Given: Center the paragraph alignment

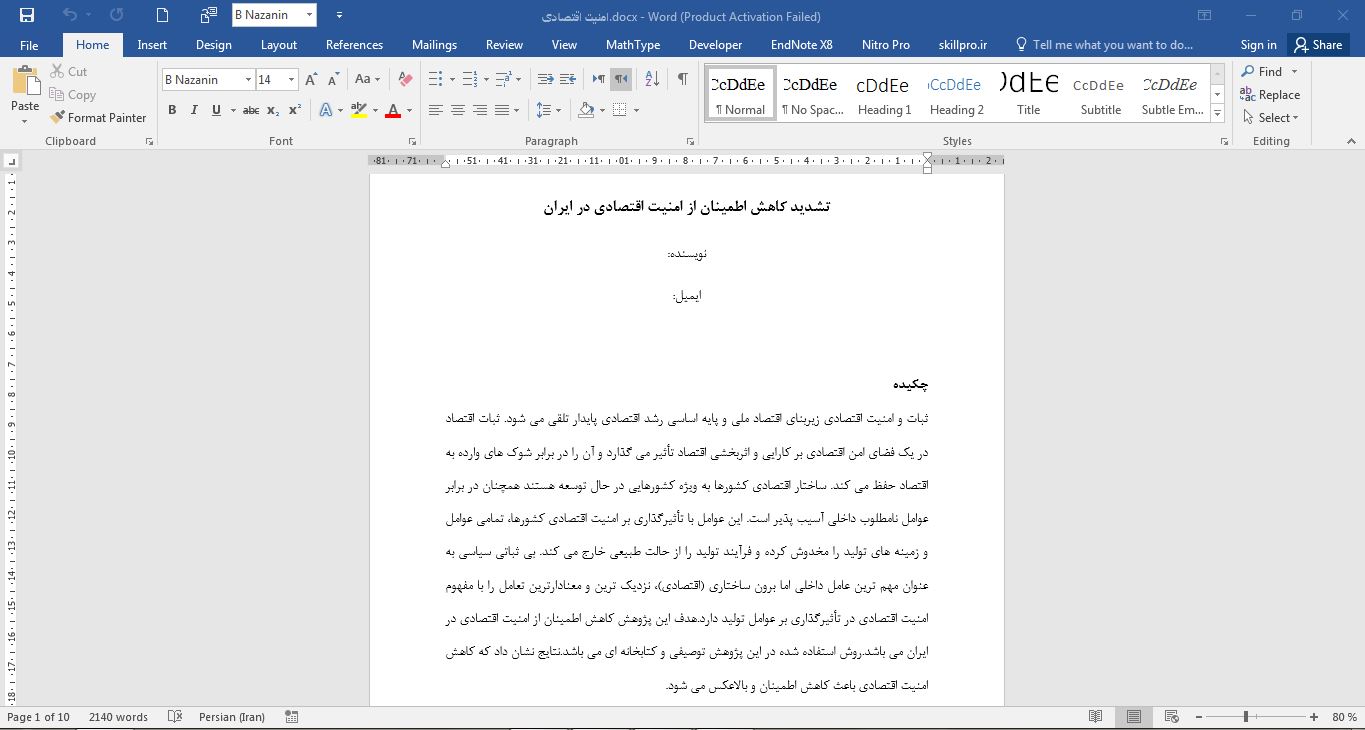Looking at the screenshot, I should coord(458,110).
